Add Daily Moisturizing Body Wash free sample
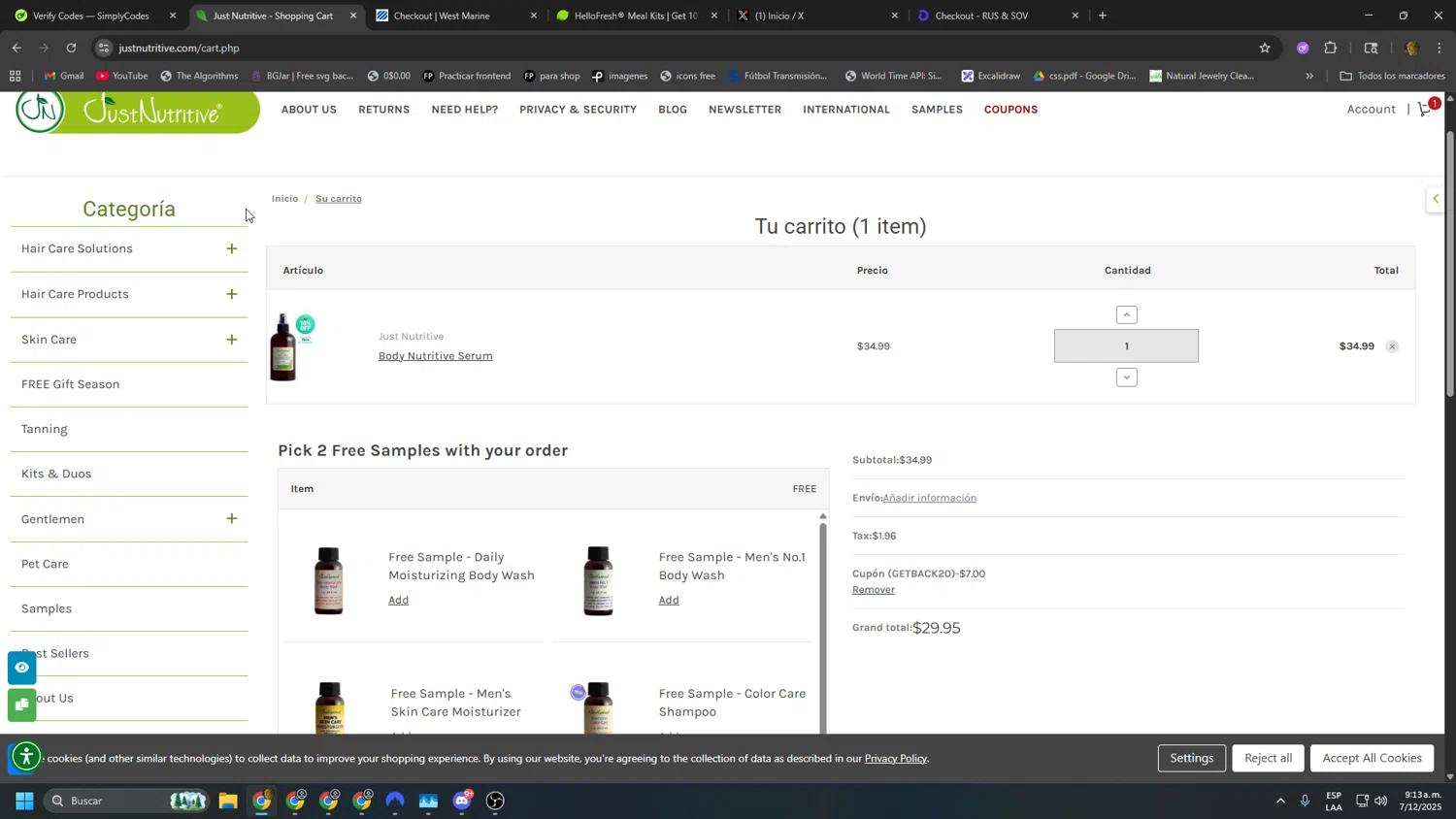The image size is (1456, 819). 398,600
